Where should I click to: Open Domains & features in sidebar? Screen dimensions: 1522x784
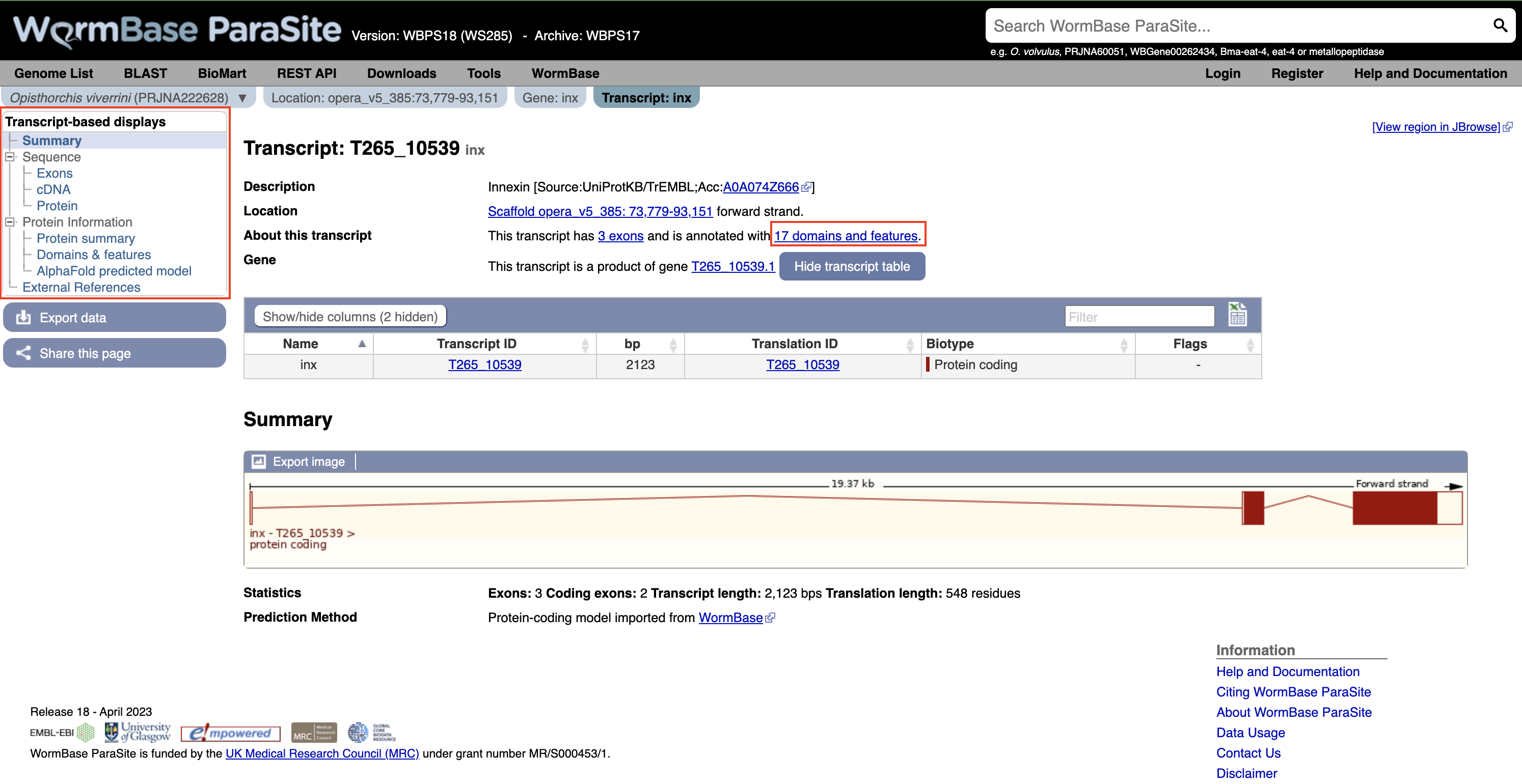[93, 255]
